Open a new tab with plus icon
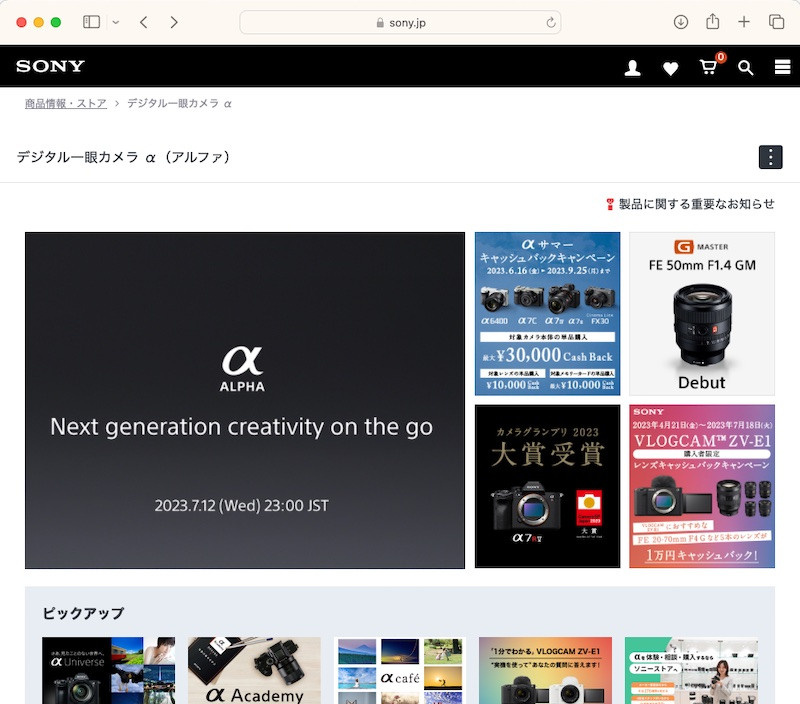 (744, 22)
